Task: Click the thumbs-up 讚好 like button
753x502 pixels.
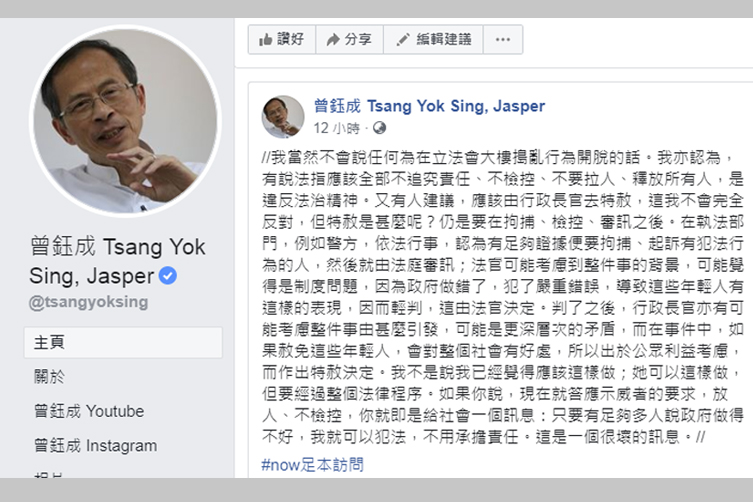Action: (282, 39)
